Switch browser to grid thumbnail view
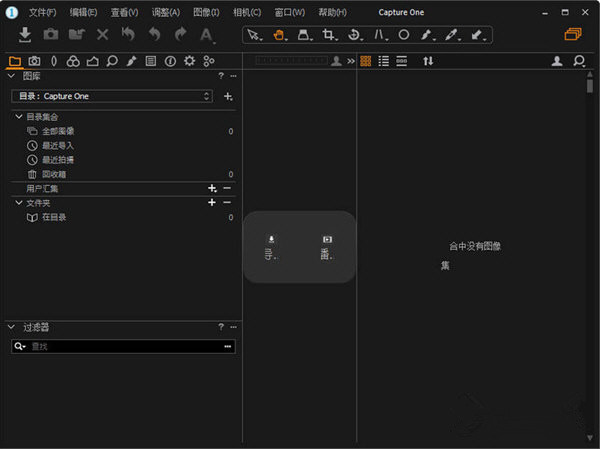 366,61
